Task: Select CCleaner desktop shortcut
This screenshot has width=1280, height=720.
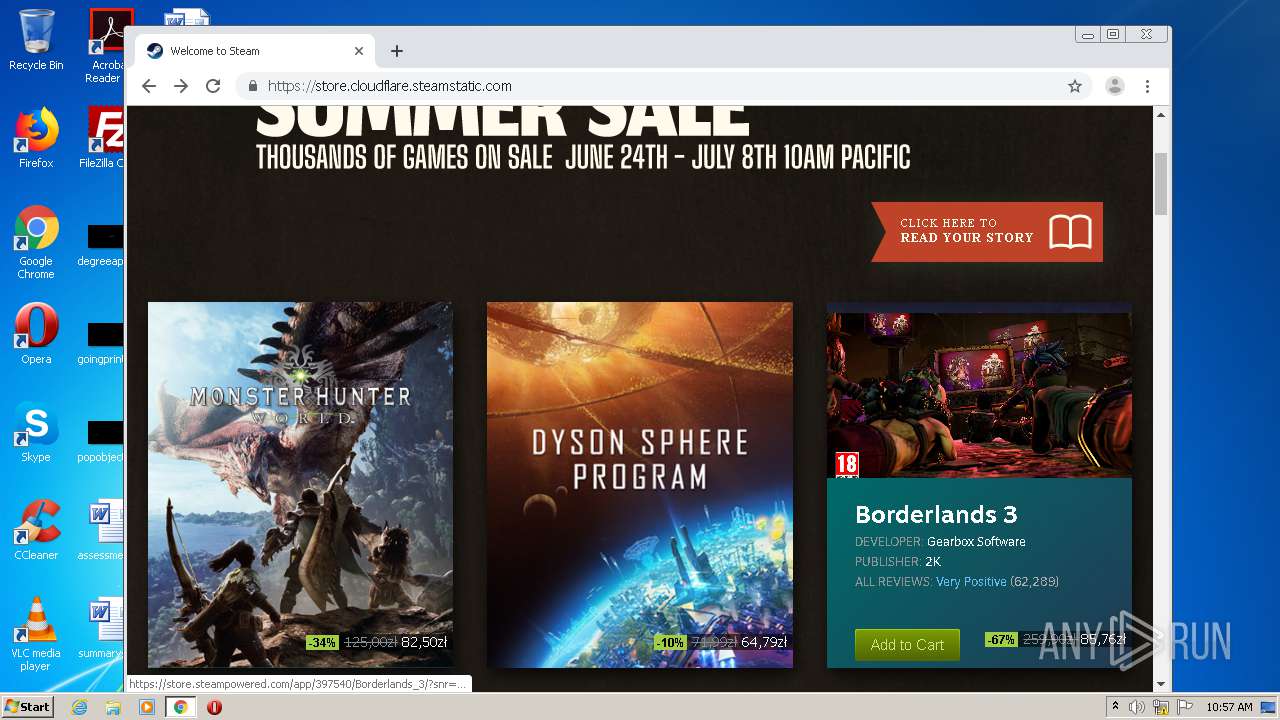Action: pos(36,530)
